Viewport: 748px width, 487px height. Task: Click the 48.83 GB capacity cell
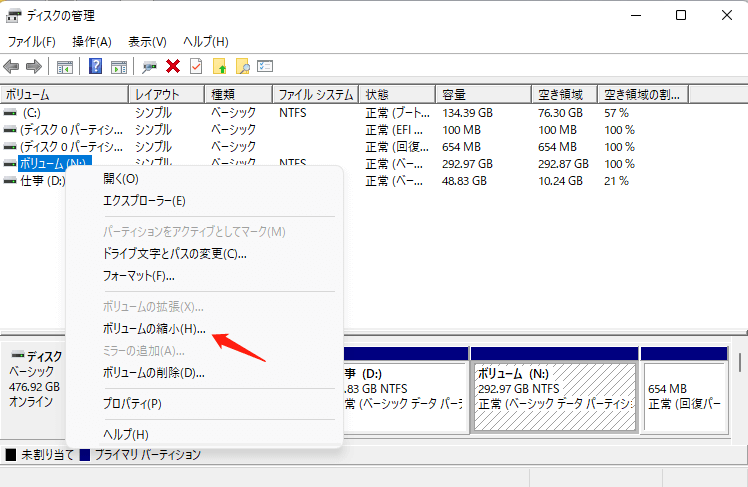click(464, 181)
